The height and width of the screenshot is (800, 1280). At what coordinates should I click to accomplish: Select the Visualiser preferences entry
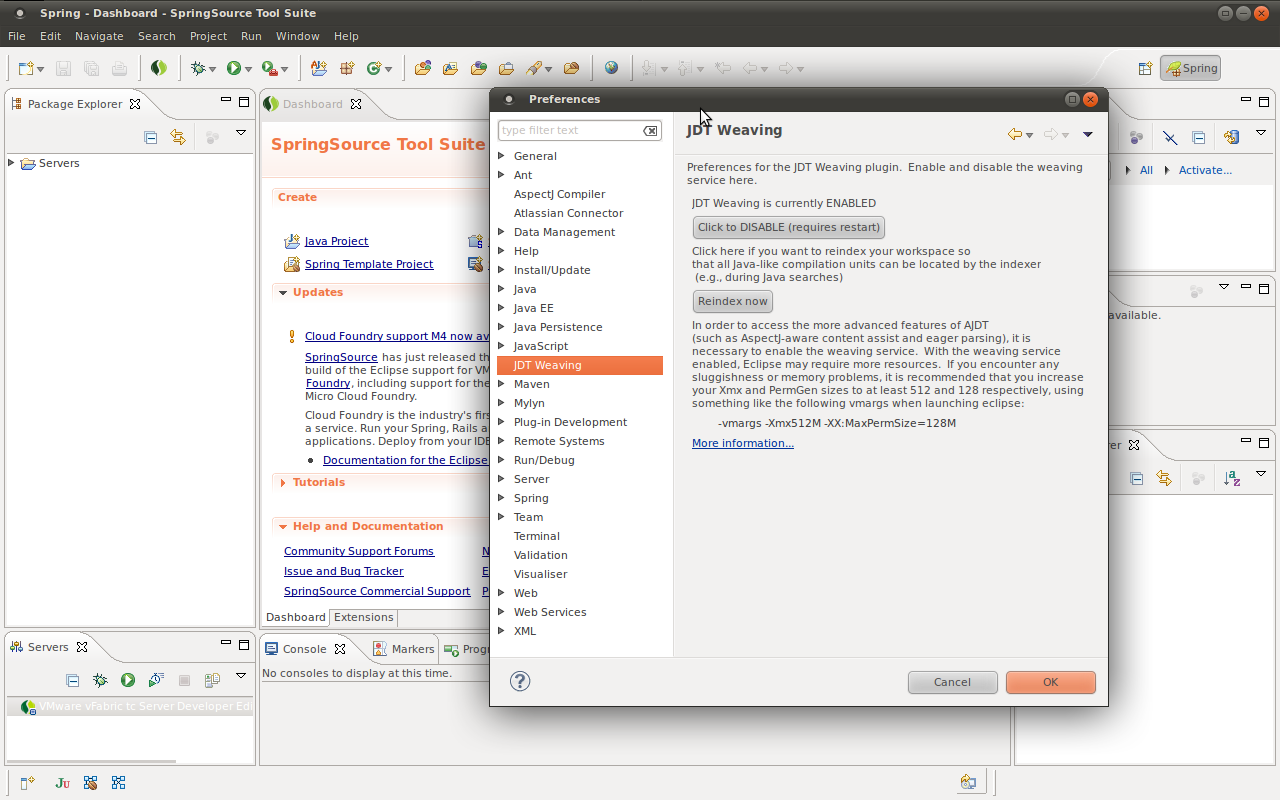540,574
